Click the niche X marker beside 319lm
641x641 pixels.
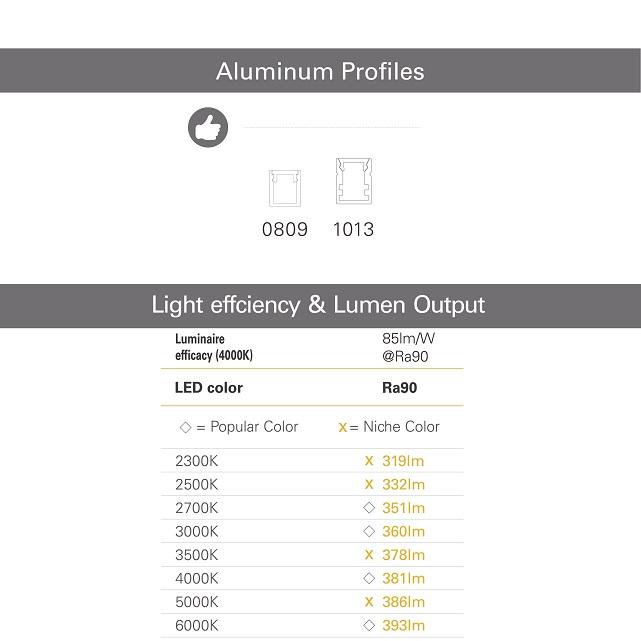pyautogui.click(x=369, y=461)
